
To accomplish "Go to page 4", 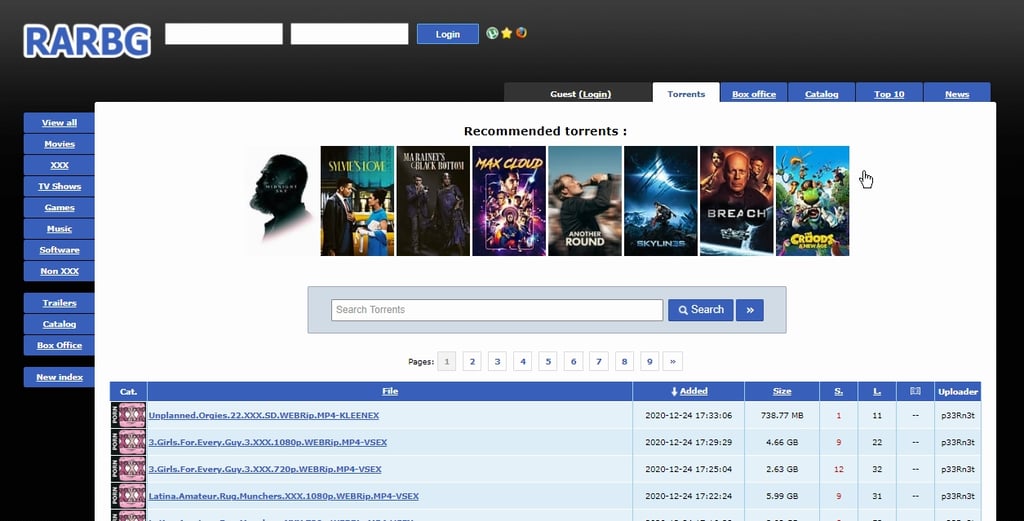I will 522,361.
